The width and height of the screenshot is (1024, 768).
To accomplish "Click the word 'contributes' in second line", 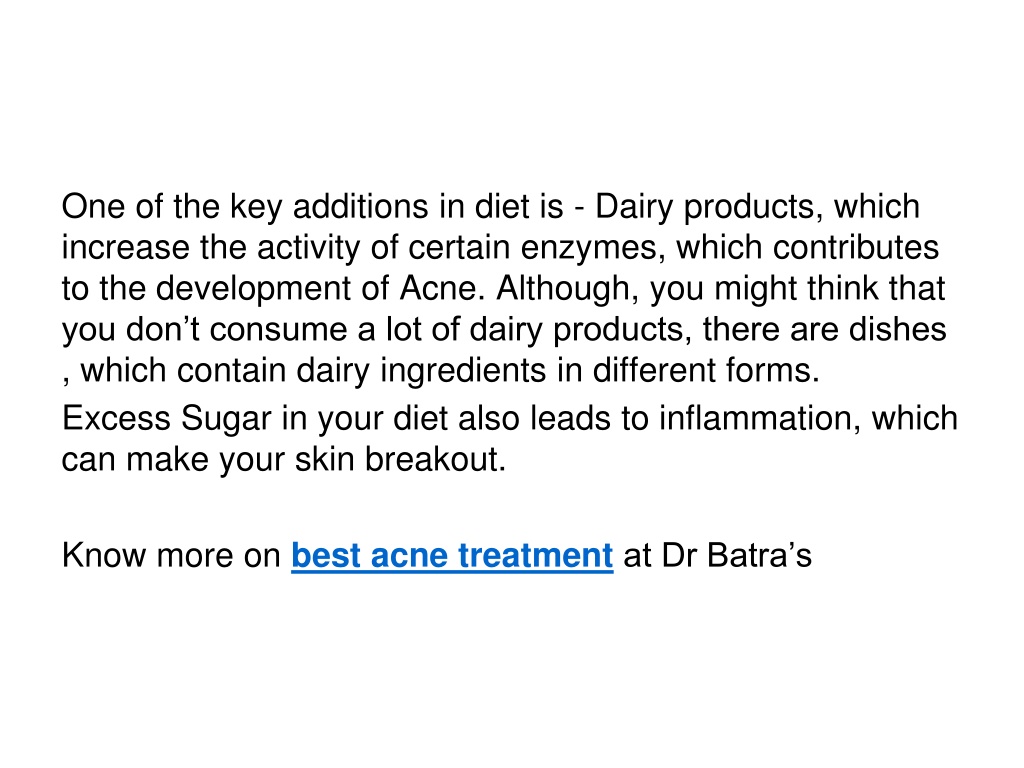I will click(856, 248).
